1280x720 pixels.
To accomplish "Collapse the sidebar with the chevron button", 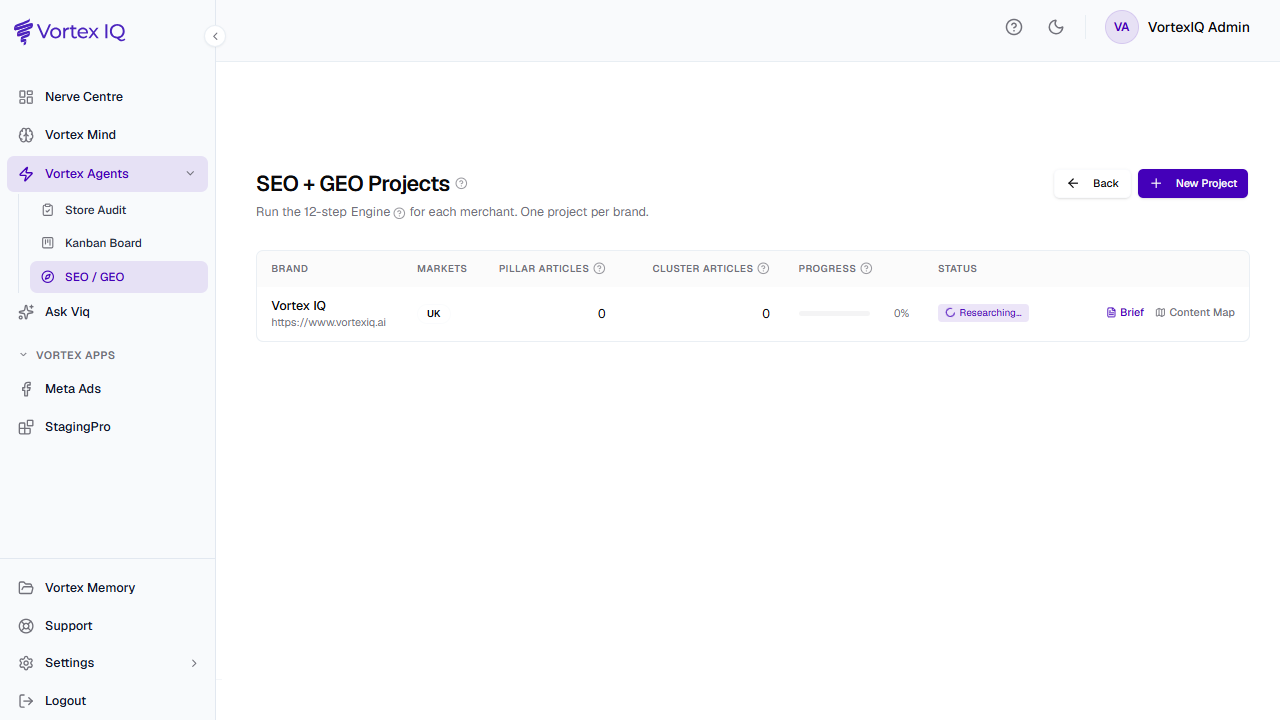I will click(x=215, y=36).
